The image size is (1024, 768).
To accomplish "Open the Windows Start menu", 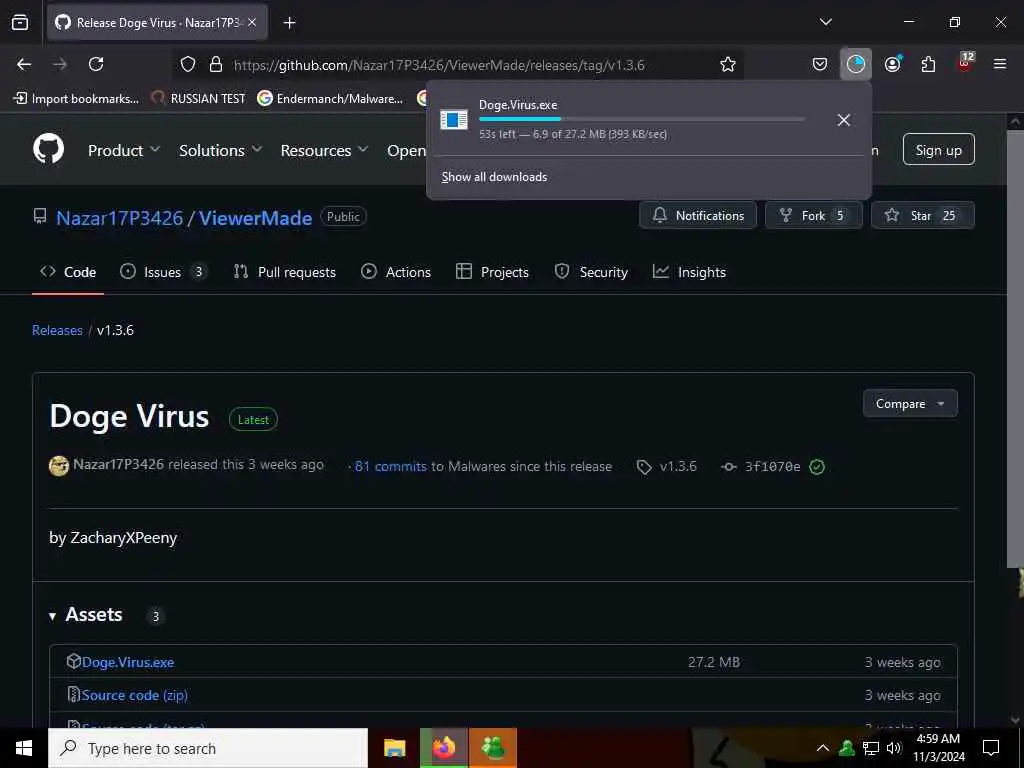I will pos(24,748).
